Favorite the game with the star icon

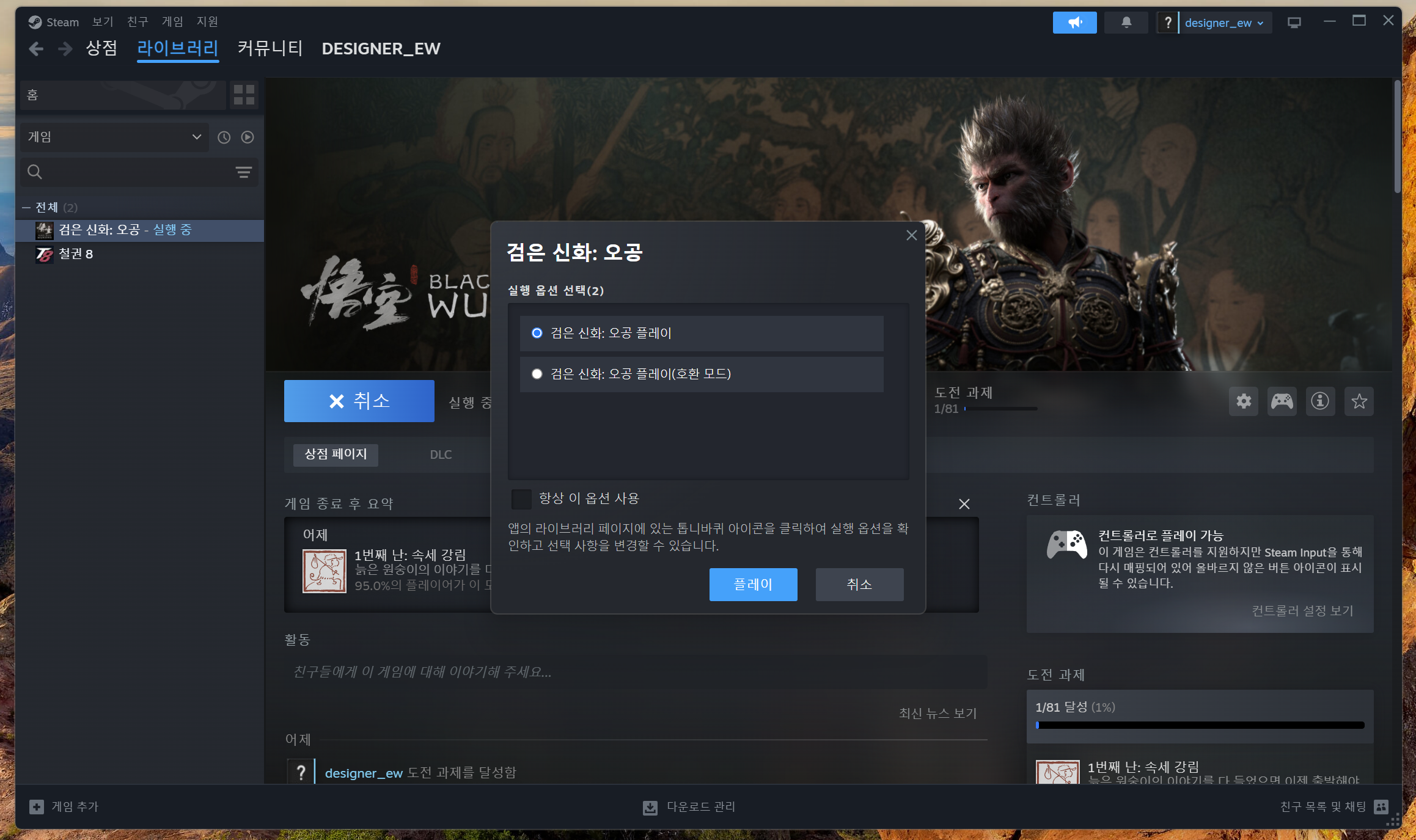1359,401
